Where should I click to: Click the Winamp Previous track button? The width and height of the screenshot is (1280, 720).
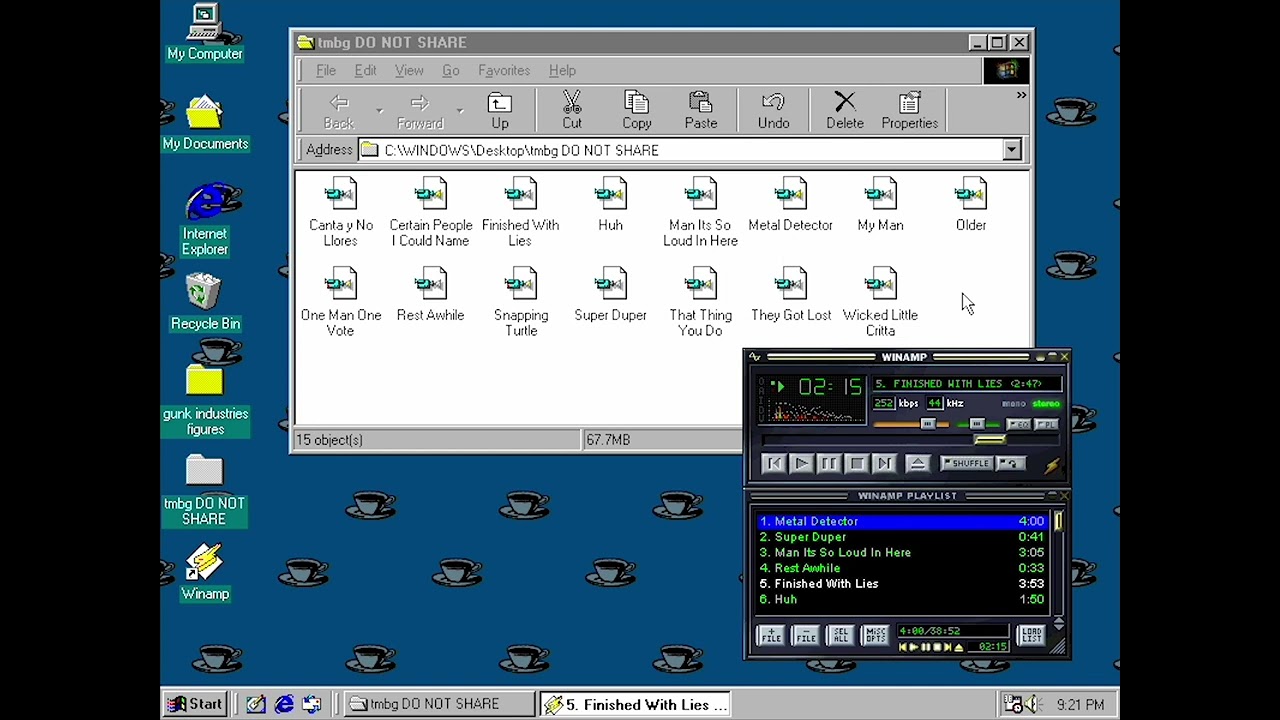click(x=774, y=464)
